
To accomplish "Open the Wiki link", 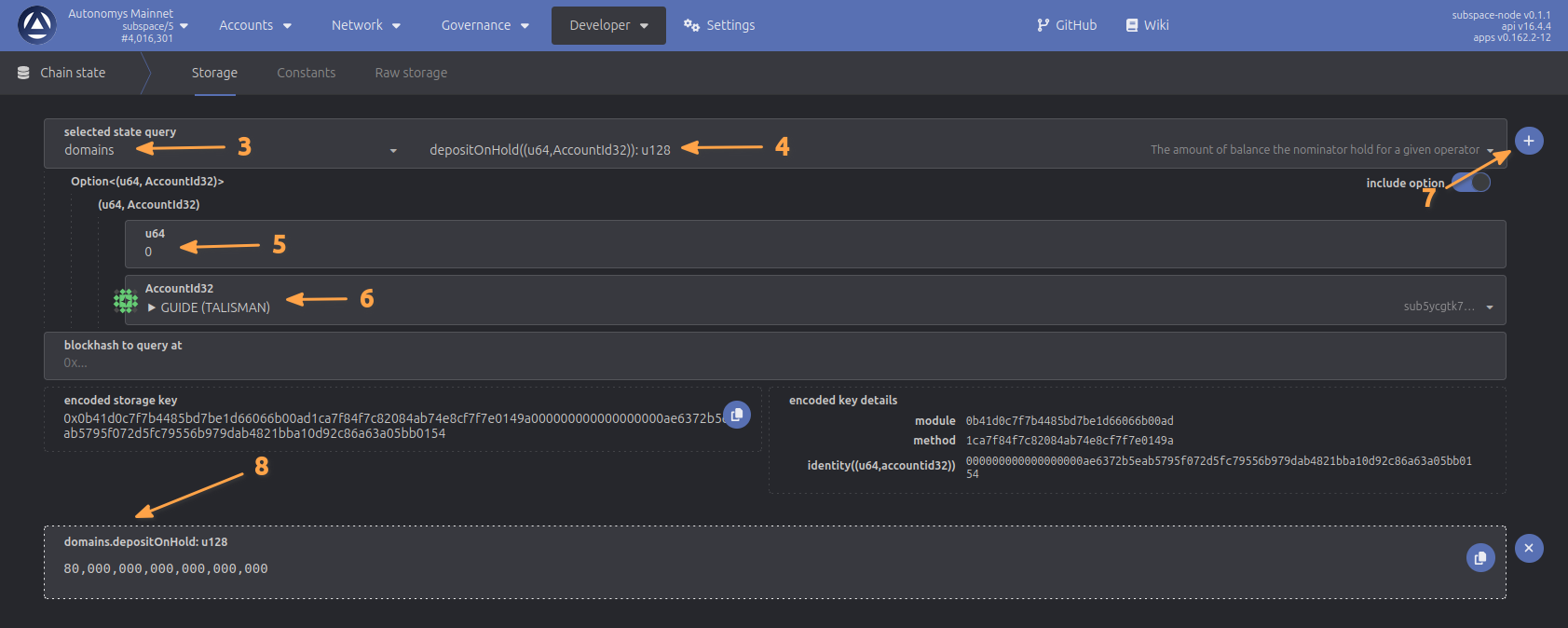I will 1147,25.
